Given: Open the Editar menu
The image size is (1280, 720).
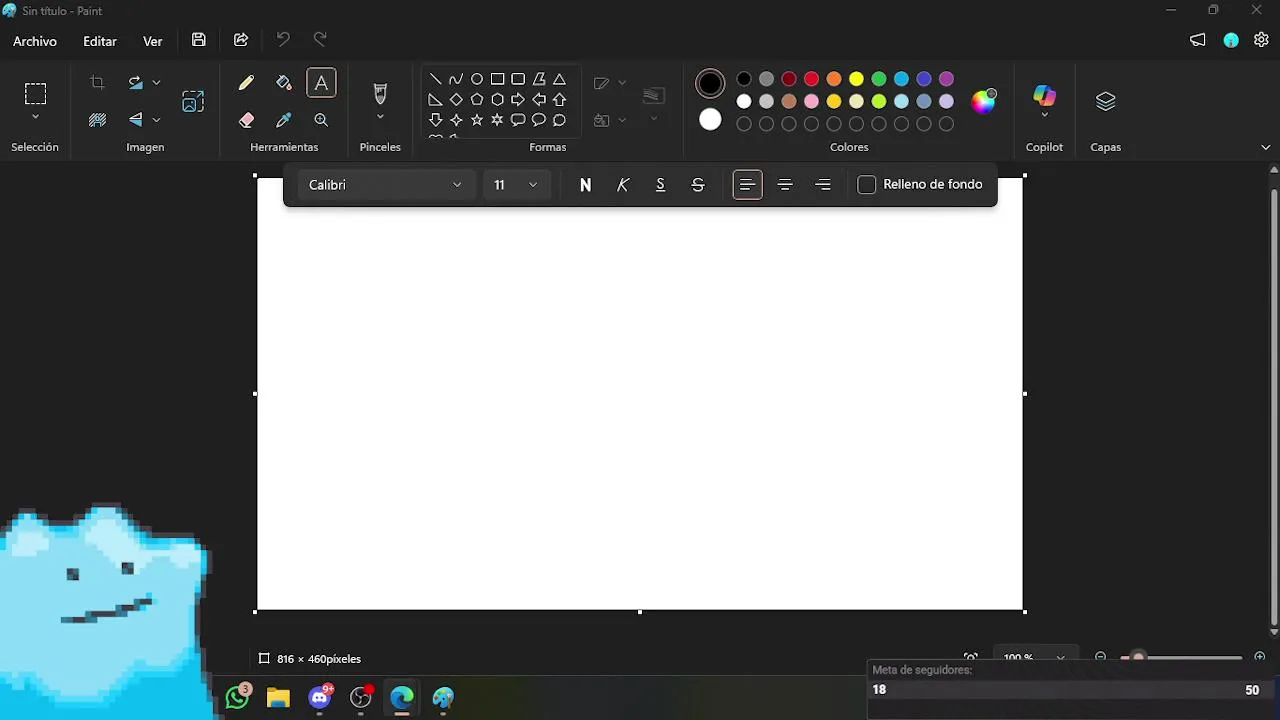Looking at the screenshot, I should [100, 41].
